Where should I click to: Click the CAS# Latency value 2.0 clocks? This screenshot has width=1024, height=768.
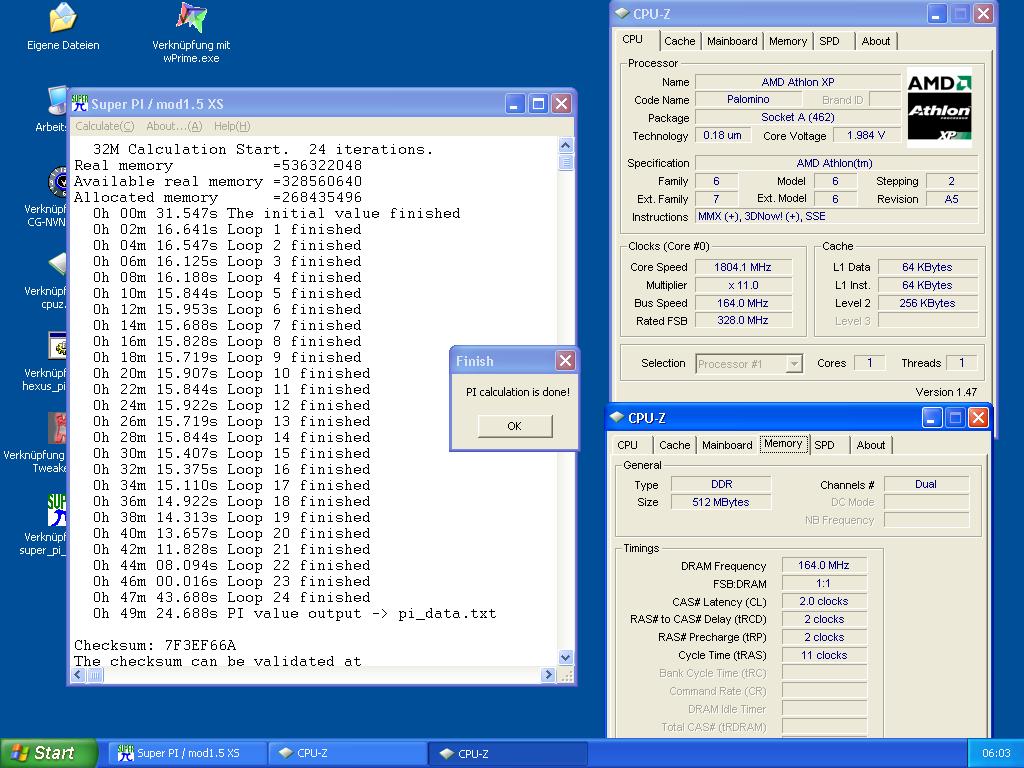pos(824,601)
